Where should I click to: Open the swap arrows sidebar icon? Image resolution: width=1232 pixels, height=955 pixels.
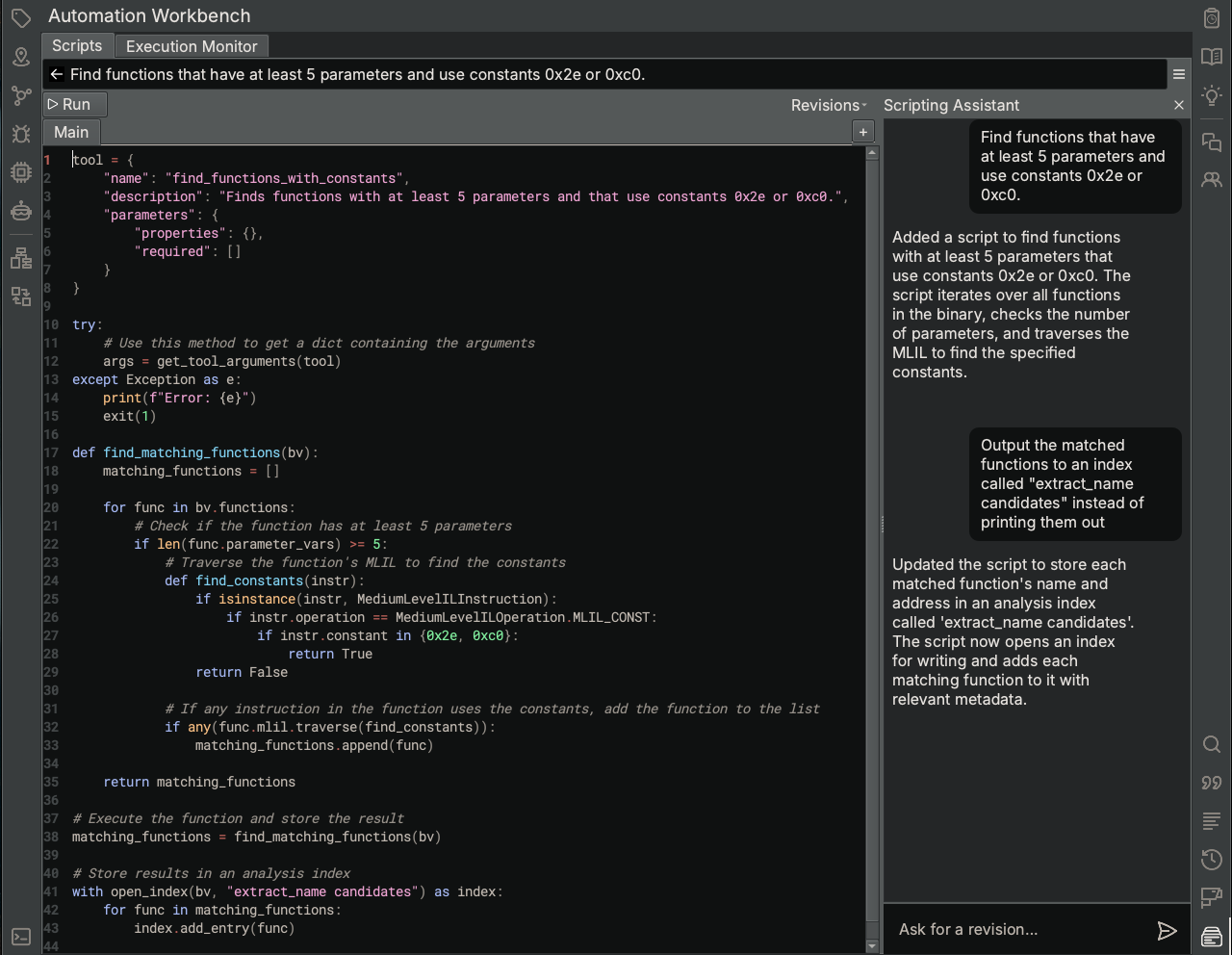tap(21, 297)
